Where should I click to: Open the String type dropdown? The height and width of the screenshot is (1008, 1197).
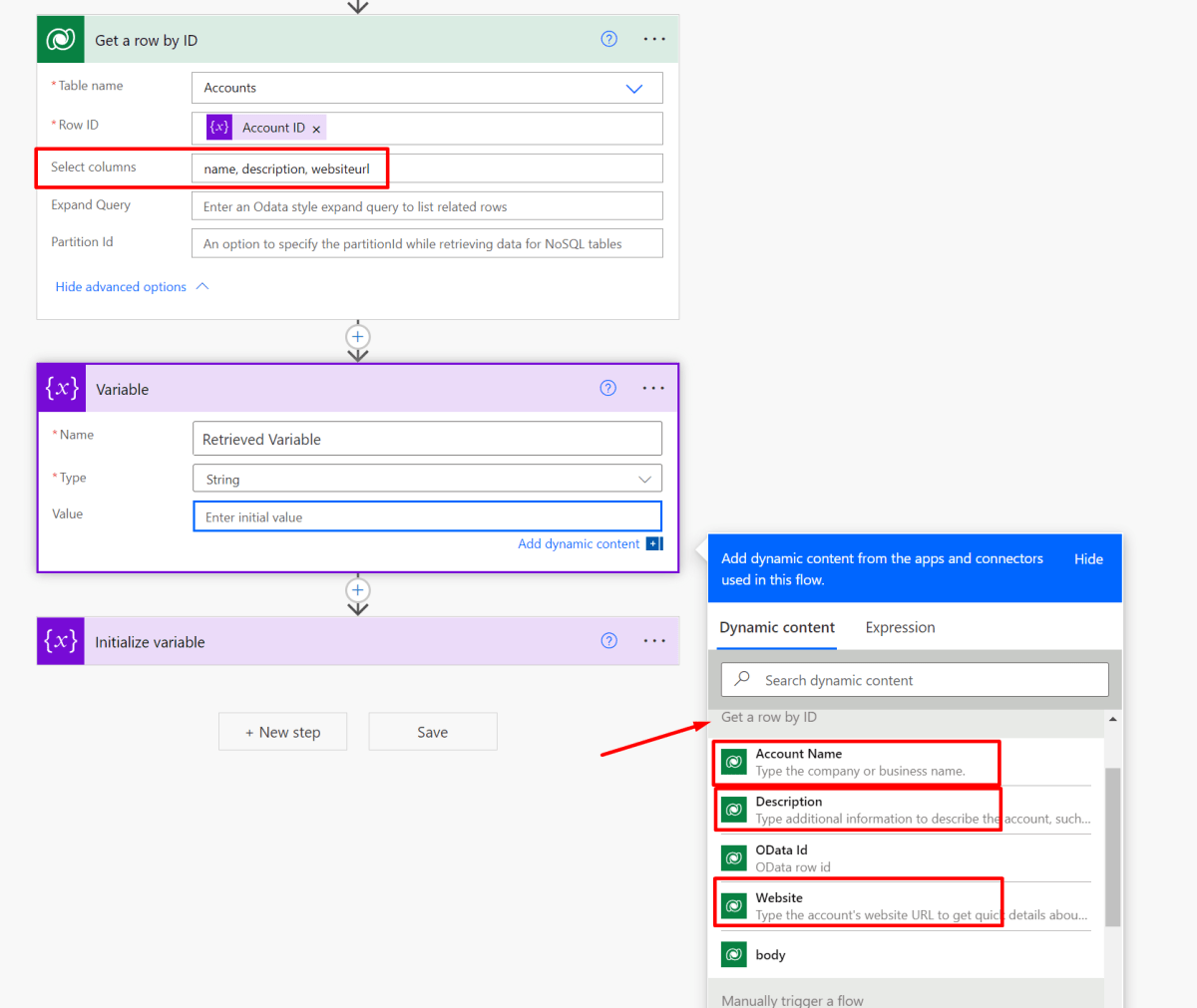pyautogui.click(x=646, y=478)
